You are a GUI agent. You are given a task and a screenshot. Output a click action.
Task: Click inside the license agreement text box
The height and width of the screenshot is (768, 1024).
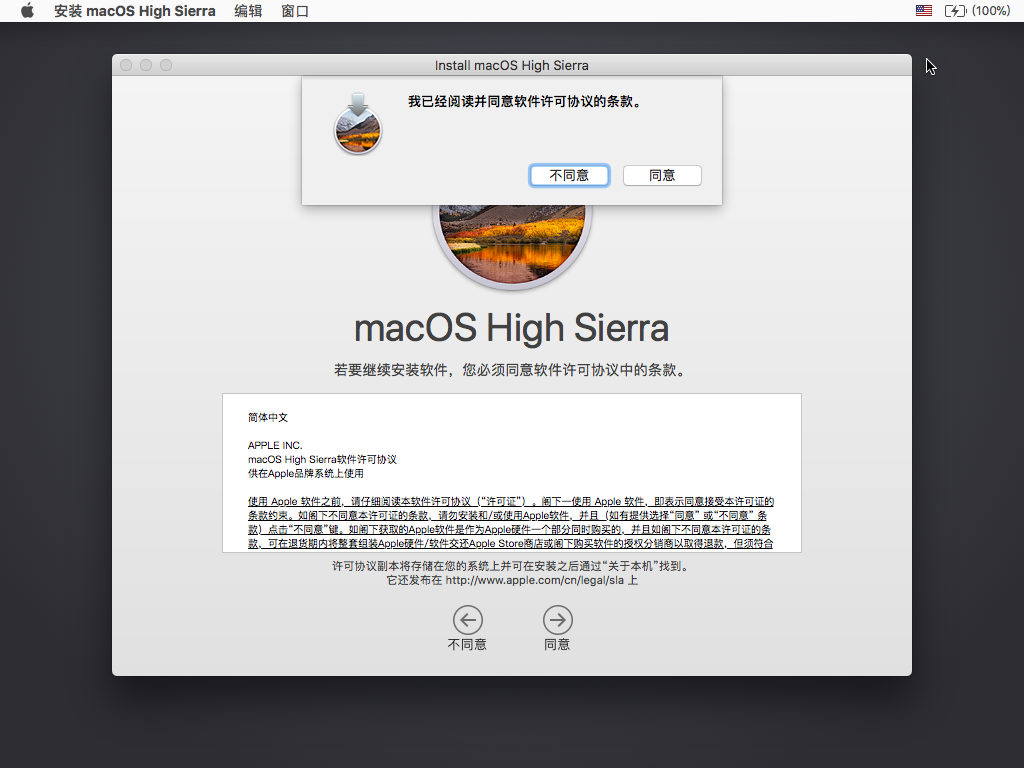click(512, 473)
